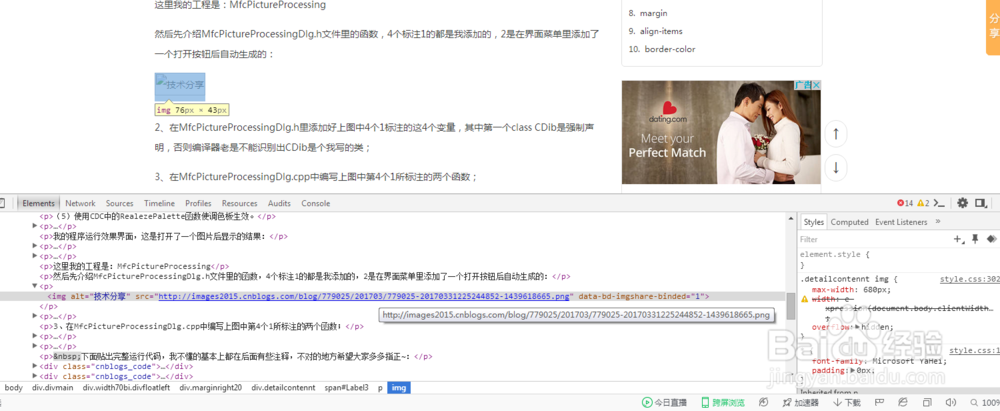
Task: Open the Audits tab
Action: coord(279,203)
